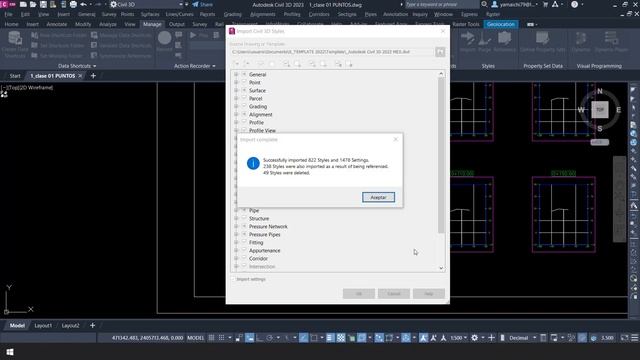The height and width of the screenshot is (360, 640).
Task: Open the Windows Start menu
Action: tap(10, 352)
